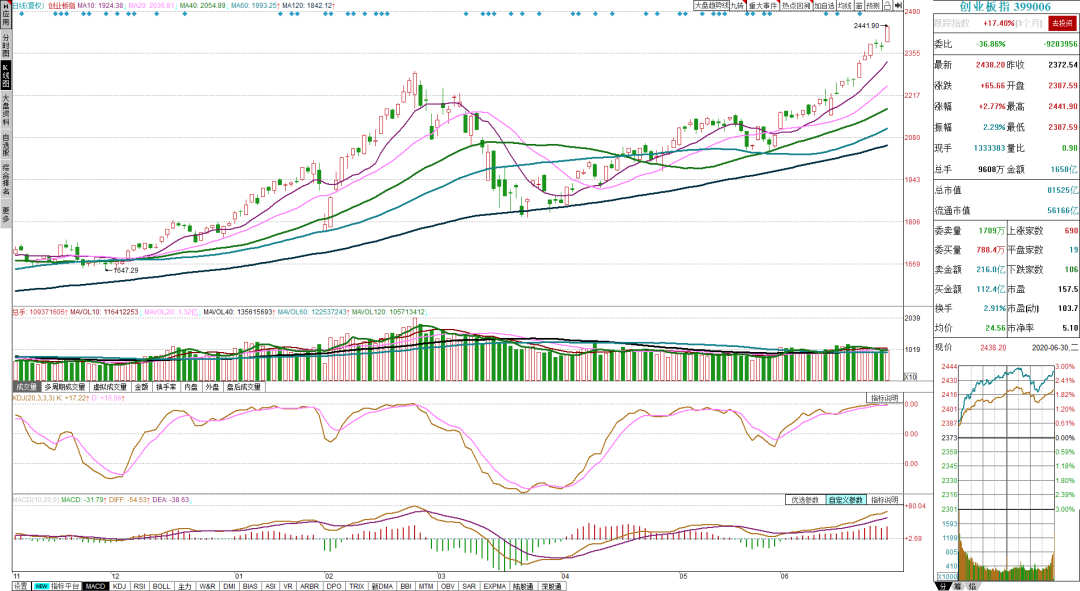Image resolution: width=1080 pixels, height=591 pixels.
Task: Select the KDJ indicator tab
Action: (119, 586)
